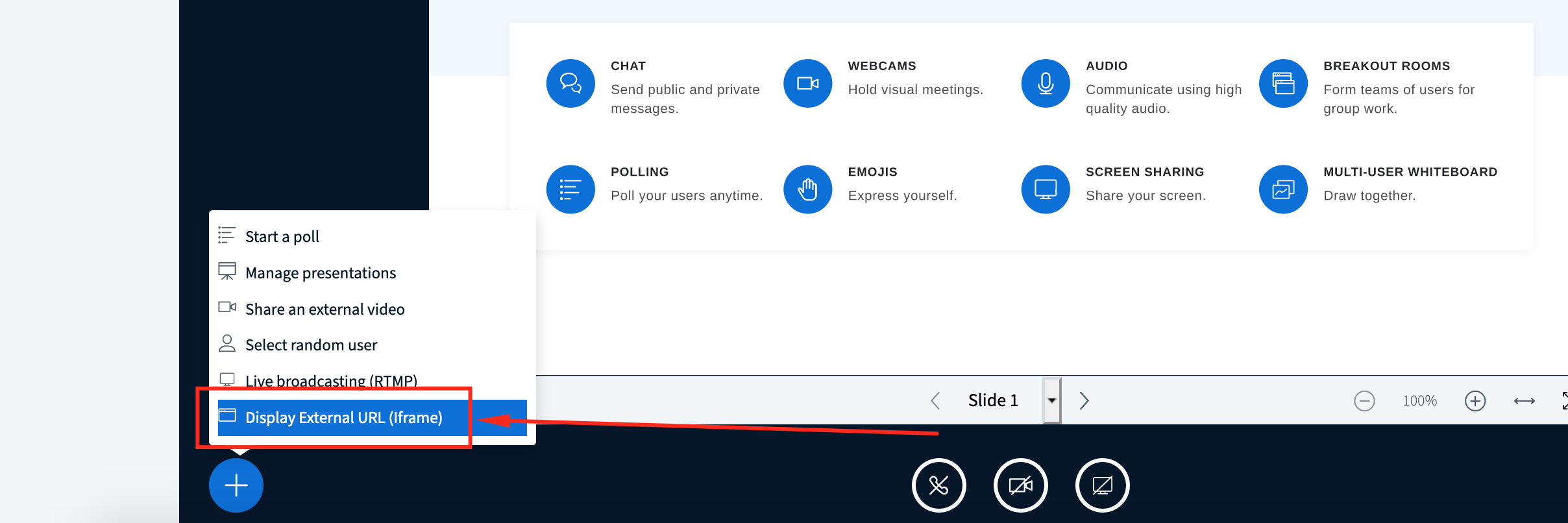Toggle the mute audio button
Viewport: 1568px width, 523px height.
point(938,485)
